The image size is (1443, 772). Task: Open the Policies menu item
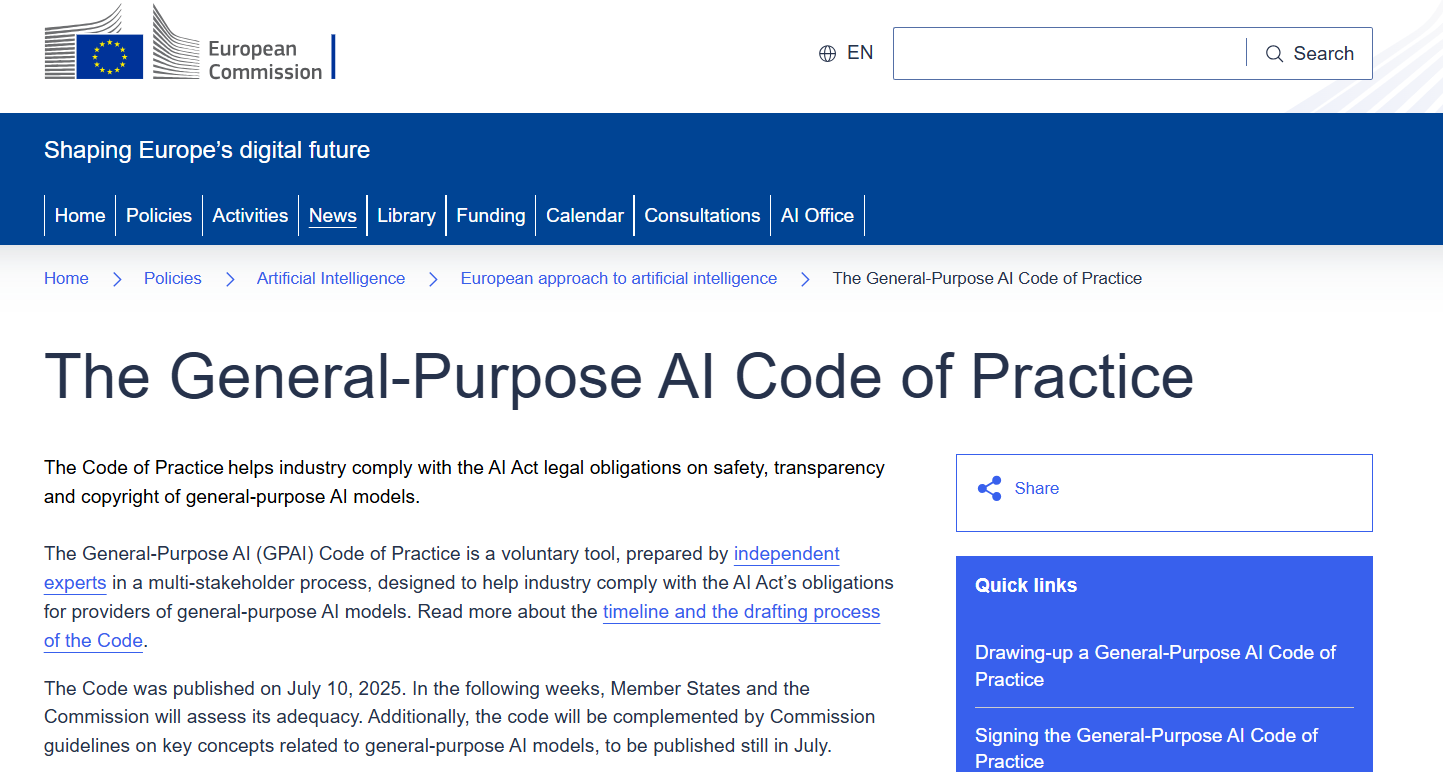pos(159,215)
